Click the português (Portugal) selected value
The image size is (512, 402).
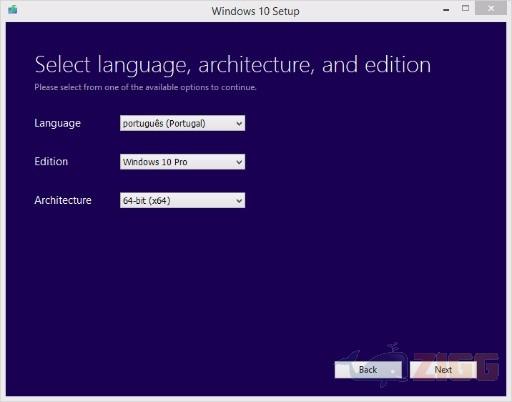[x=164, y=124]
